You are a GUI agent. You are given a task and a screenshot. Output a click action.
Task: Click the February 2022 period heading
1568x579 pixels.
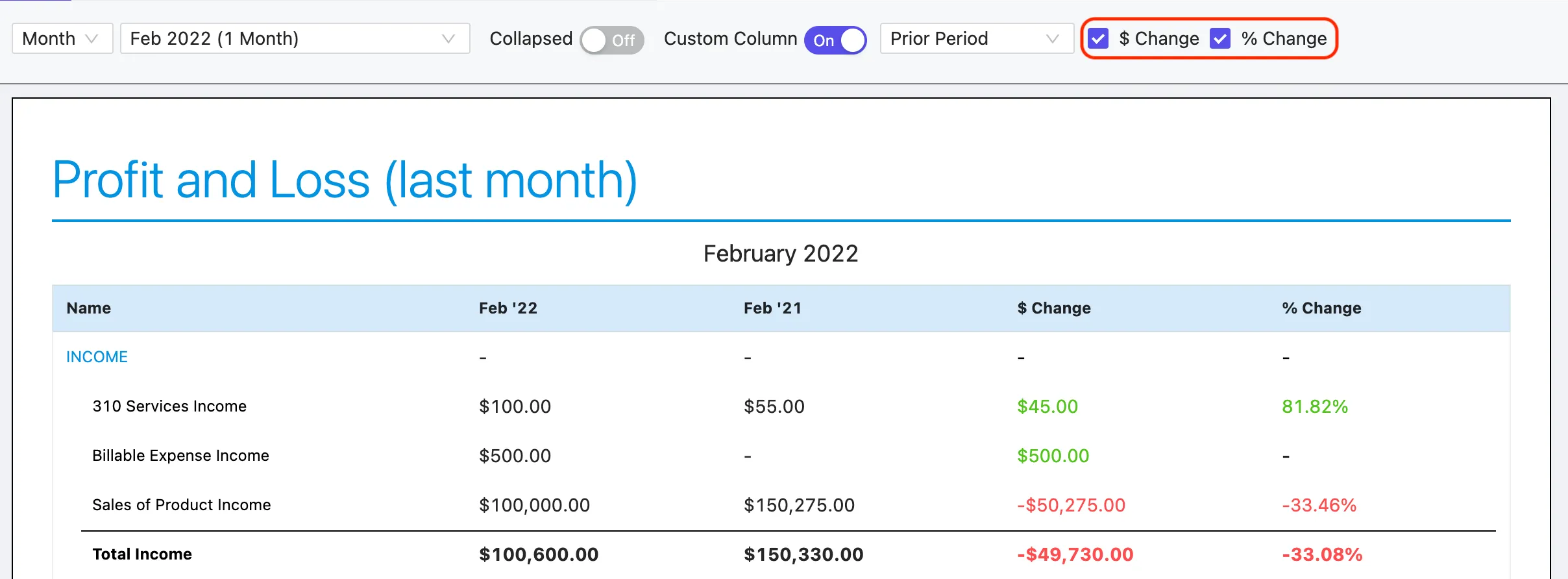tap(781, 253)
